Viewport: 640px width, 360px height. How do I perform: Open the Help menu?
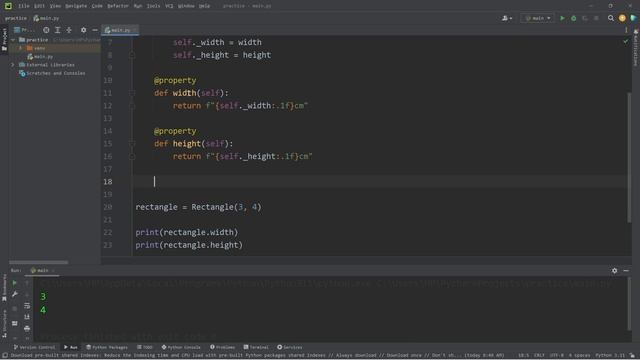click(204, 6)
